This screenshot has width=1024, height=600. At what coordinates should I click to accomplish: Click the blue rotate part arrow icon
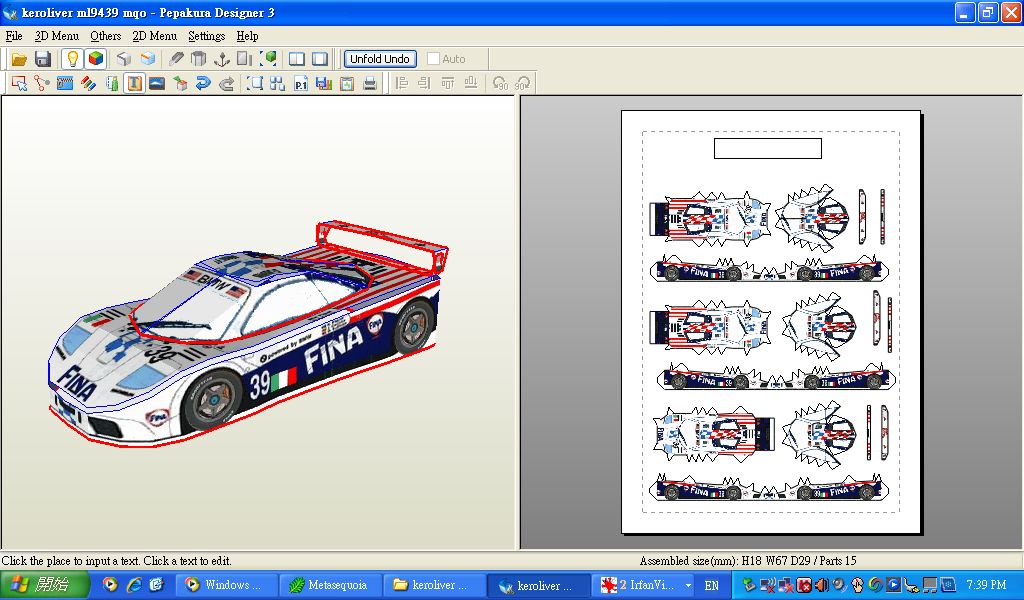tap(203, 84)
